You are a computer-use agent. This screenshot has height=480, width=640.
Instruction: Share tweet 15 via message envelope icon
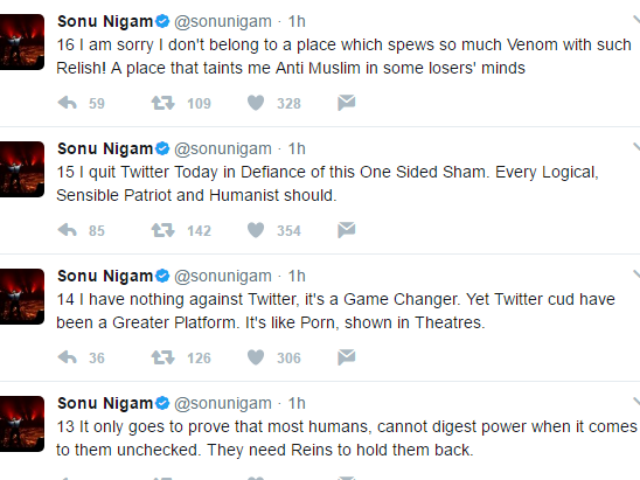pos(347,230)
